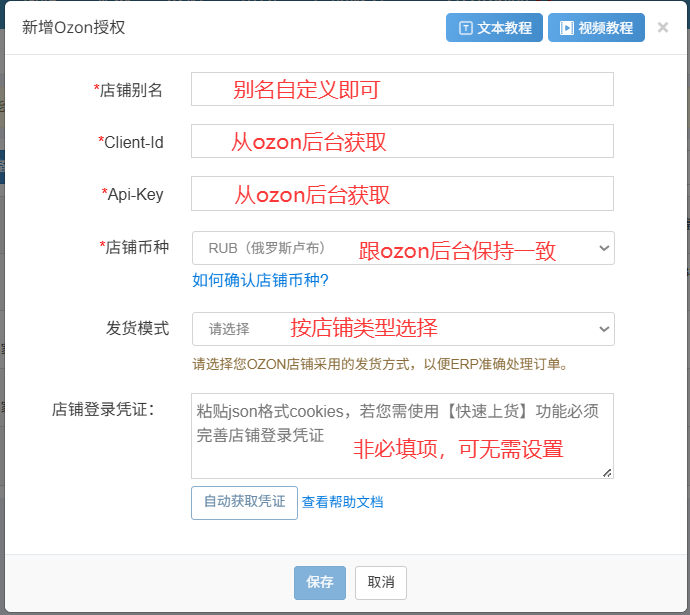Click the 新增Ozon授权 dialog title
The height and width of the screenshot is (615, 690).
click(x=74, y=27)
